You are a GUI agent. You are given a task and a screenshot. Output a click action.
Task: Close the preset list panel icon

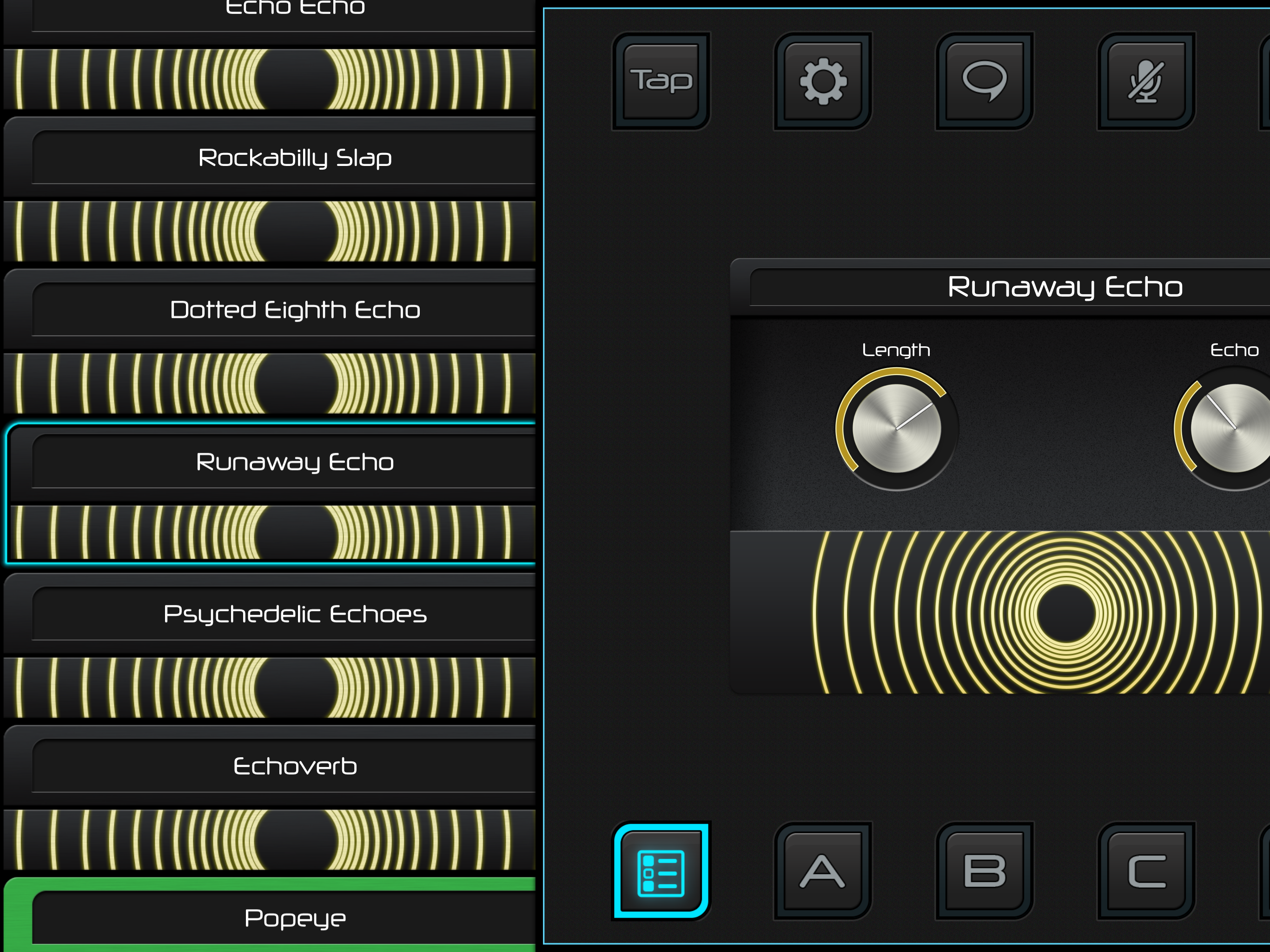661,872
